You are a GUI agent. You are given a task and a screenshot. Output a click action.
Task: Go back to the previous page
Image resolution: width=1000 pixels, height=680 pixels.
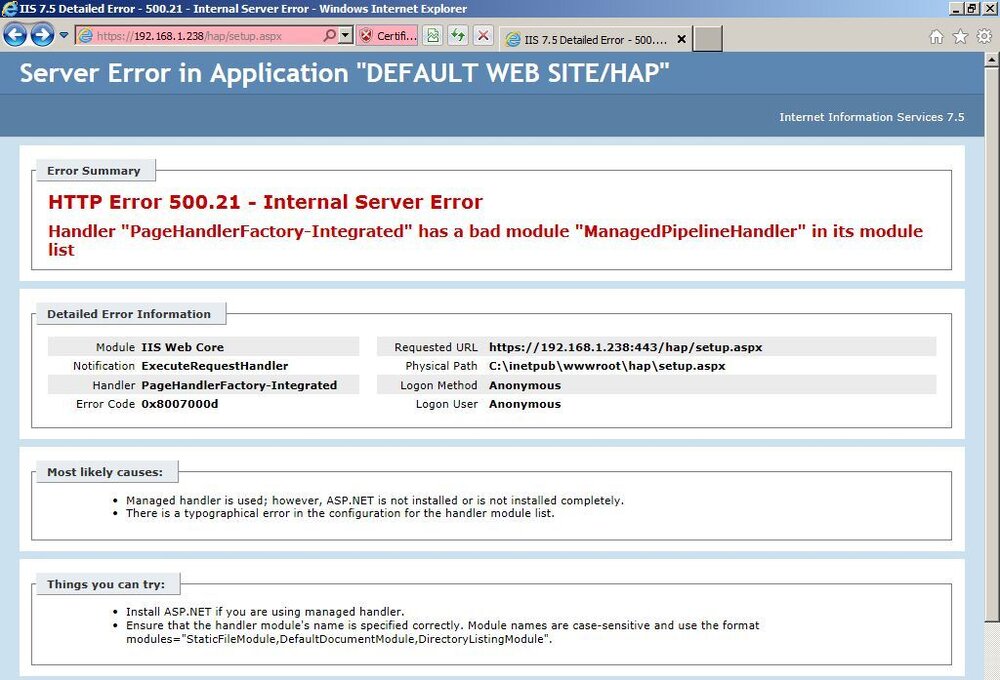15,35
